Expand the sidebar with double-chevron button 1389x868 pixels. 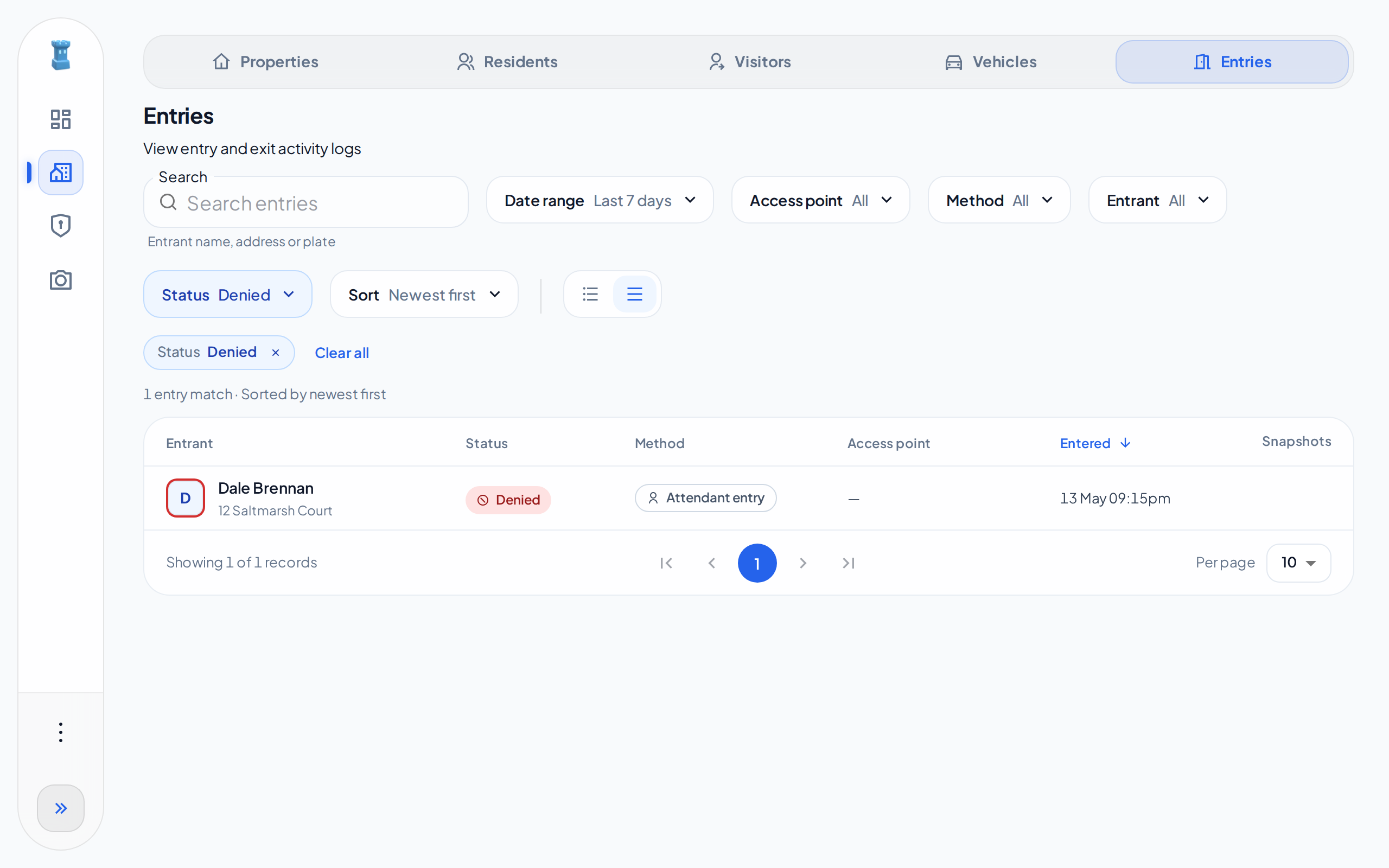60,808
